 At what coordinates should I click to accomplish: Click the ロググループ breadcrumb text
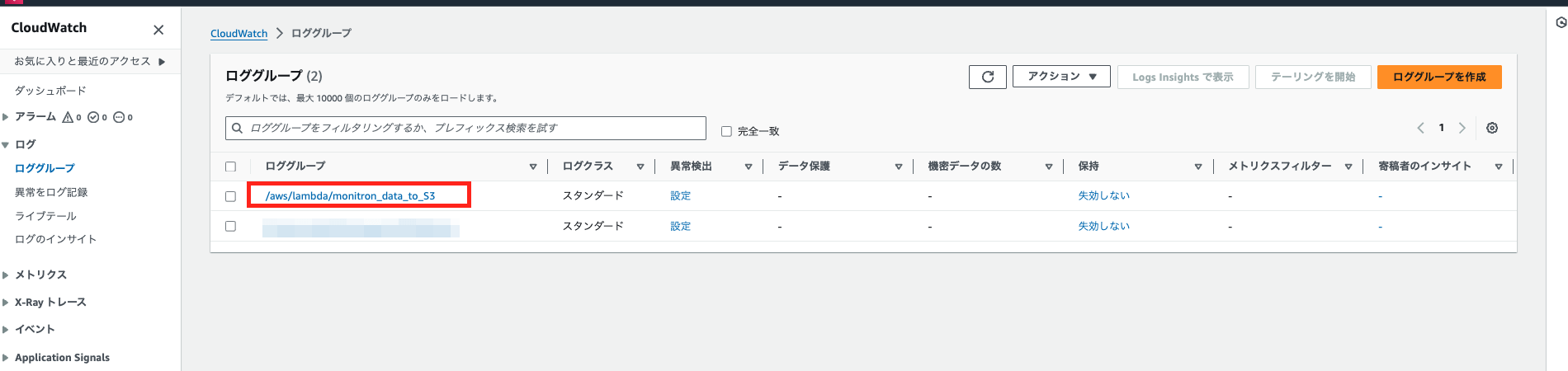point(321,34)
